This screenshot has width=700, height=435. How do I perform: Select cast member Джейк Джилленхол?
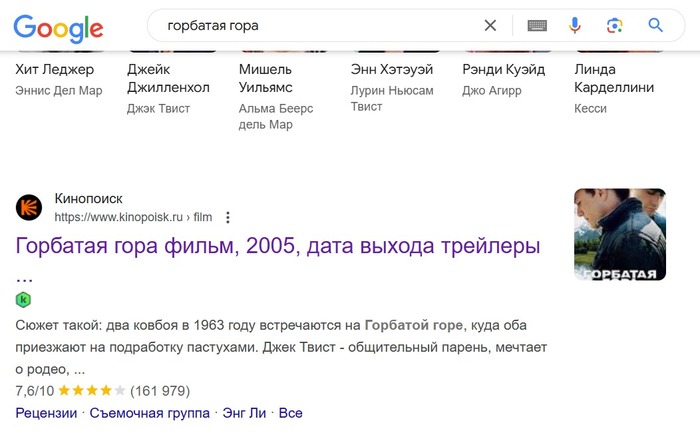tap(168, 78)
